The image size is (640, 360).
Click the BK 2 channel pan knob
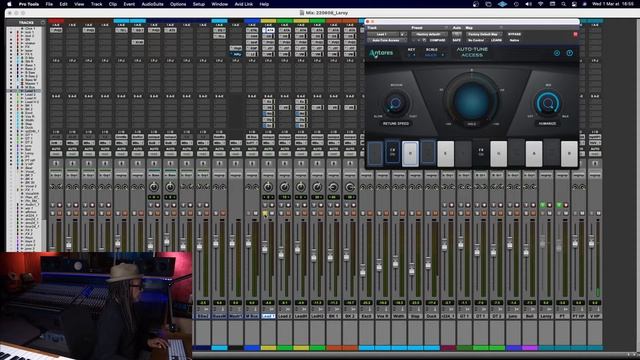tap(349, 187)
